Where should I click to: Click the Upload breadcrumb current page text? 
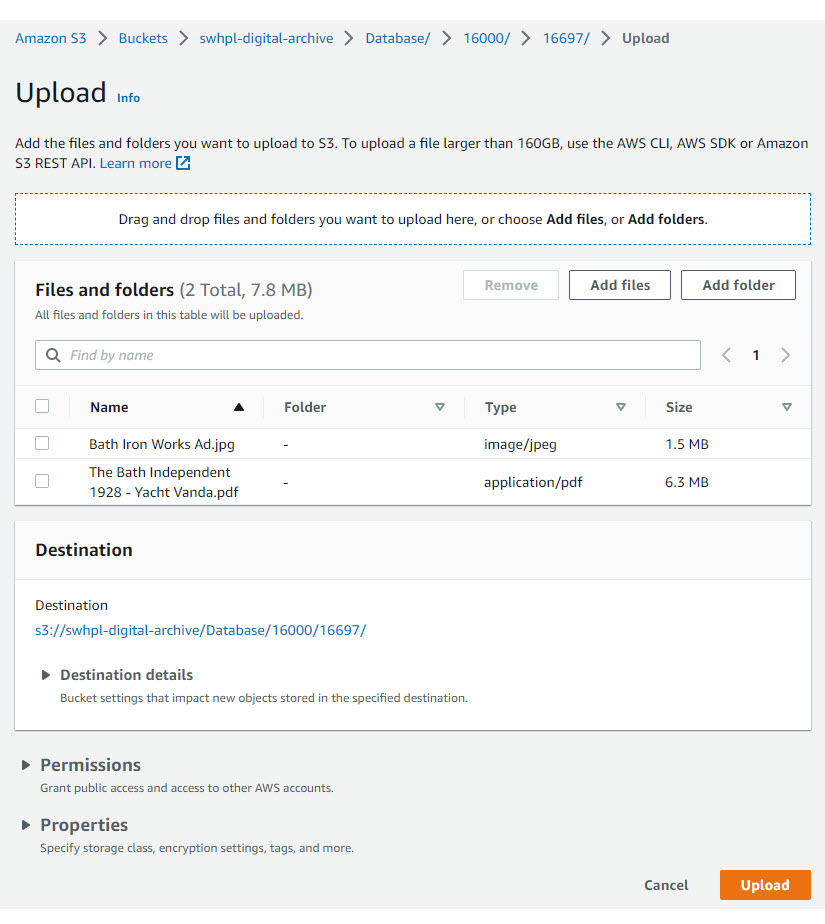(x=646, y=38)
